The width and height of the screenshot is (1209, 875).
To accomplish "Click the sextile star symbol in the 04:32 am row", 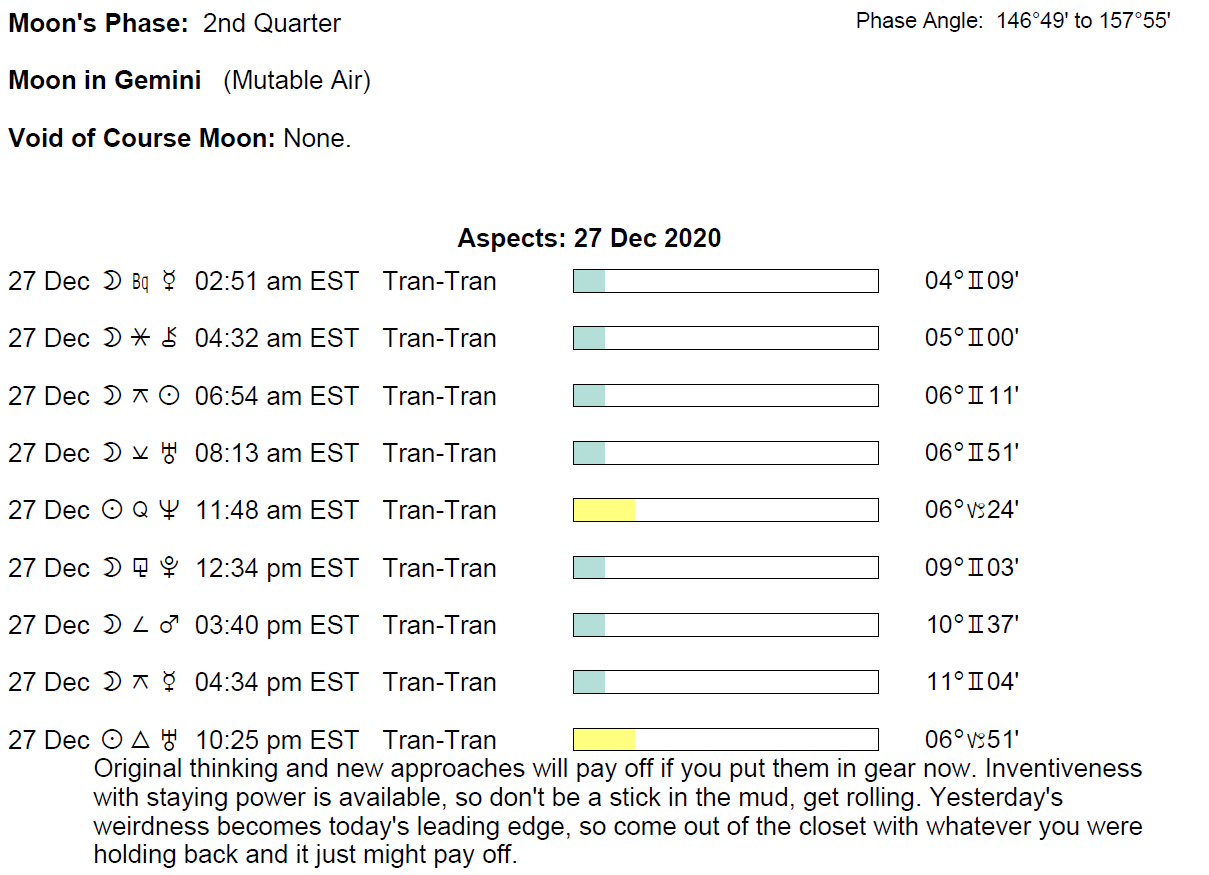I will click(140, 339).
